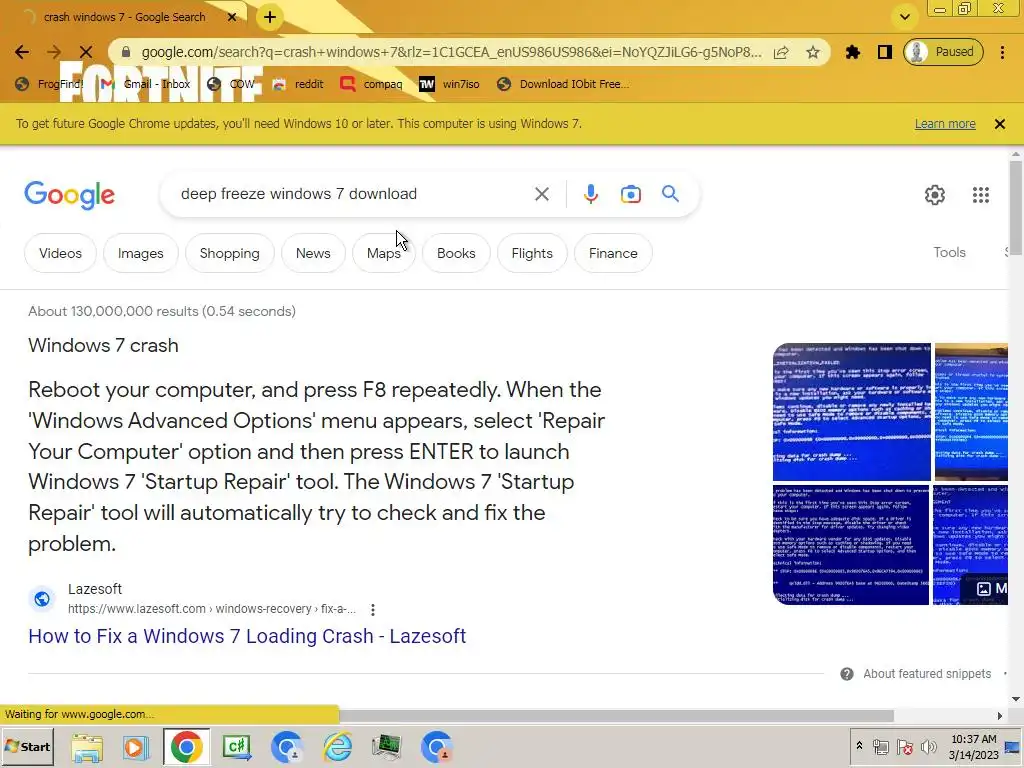Screen dimensions: 1024x768
Task: Open the taskbar clock showing 10:37 AM
Action: click(974, 747)
